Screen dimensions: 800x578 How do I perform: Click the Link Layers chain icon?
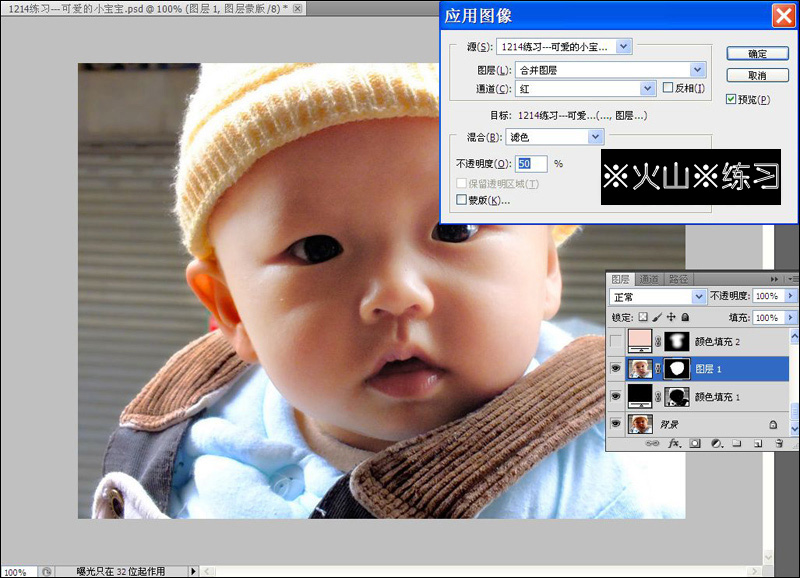point(655,443)
